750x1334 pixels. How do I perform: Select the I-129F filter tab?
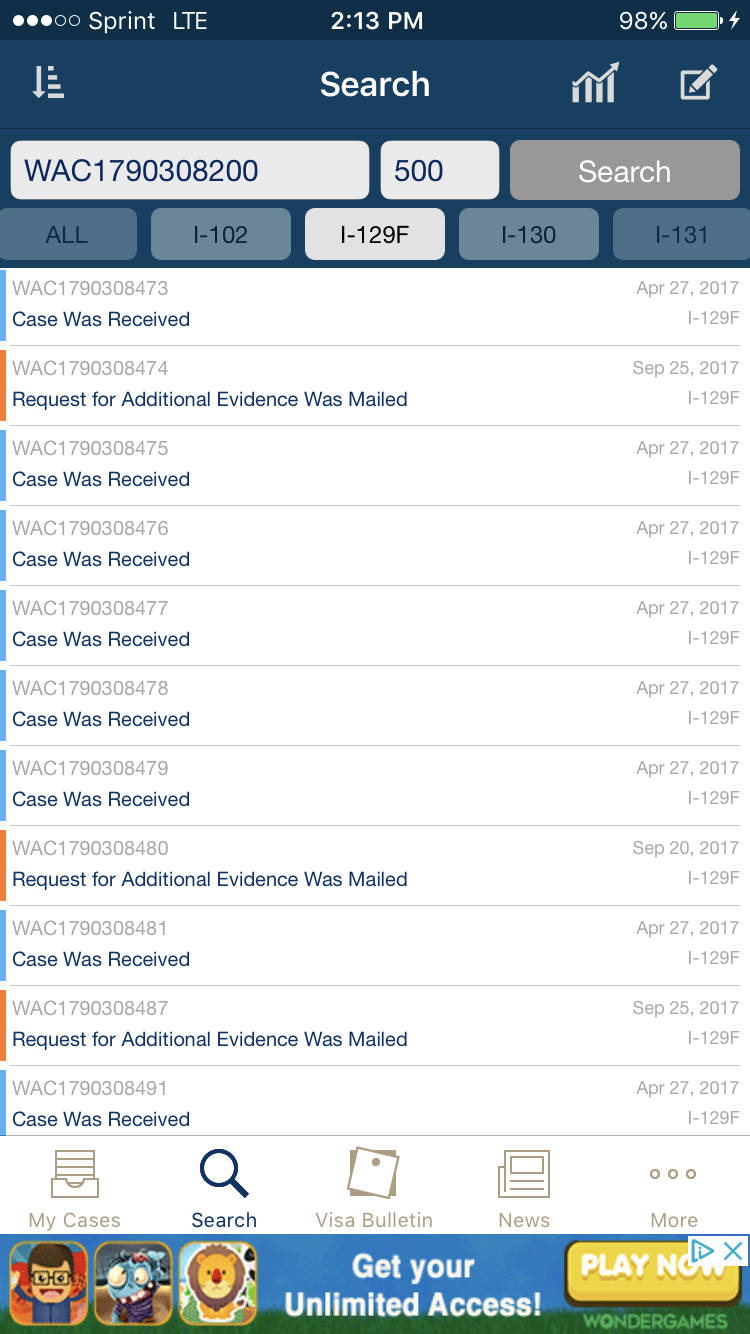pos(375,235)
